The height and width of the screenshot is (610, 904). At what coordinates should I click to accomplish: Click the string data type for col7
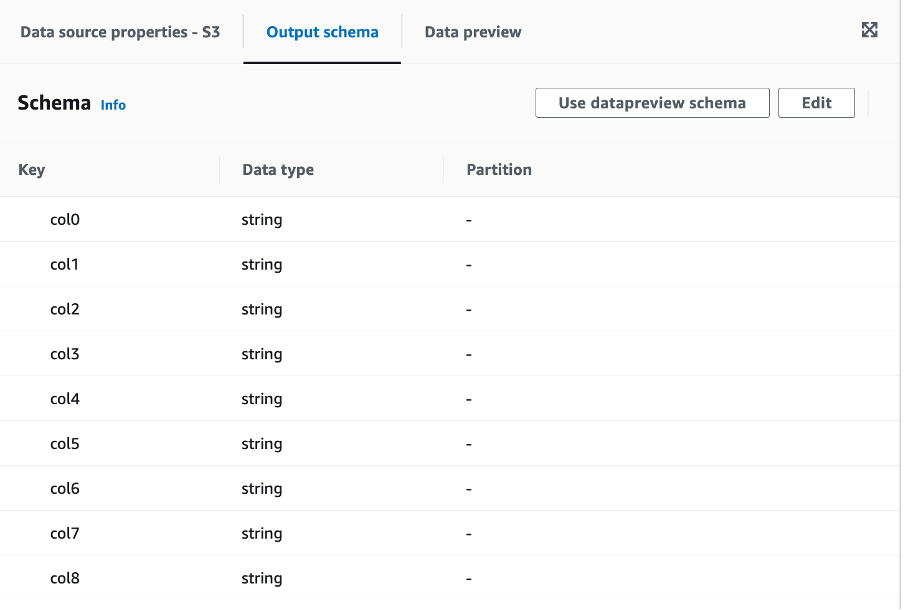coord(262,534)
